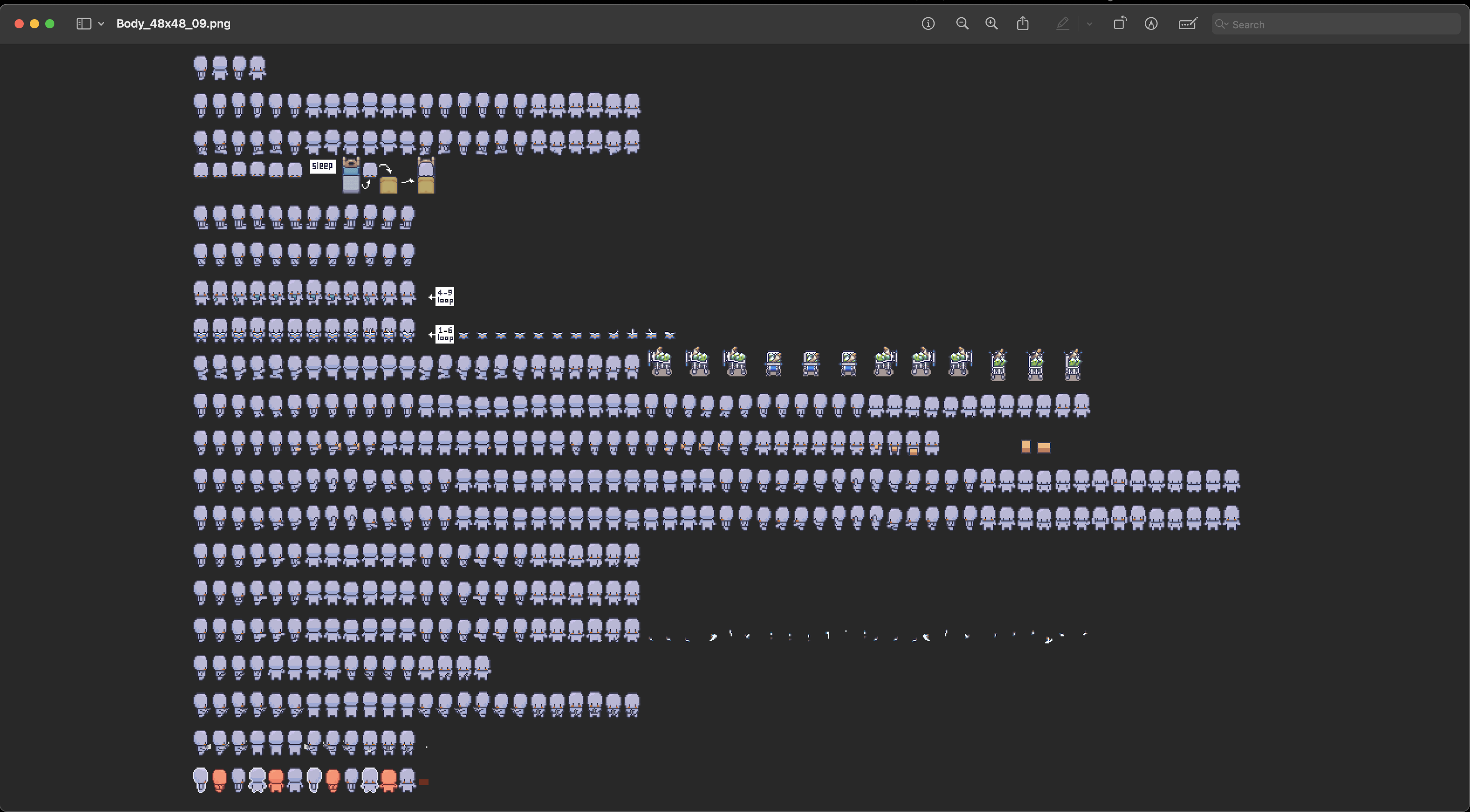Click the yellow minimize window button
Viewport: 1470px width, 812px height.
(34, 23)
